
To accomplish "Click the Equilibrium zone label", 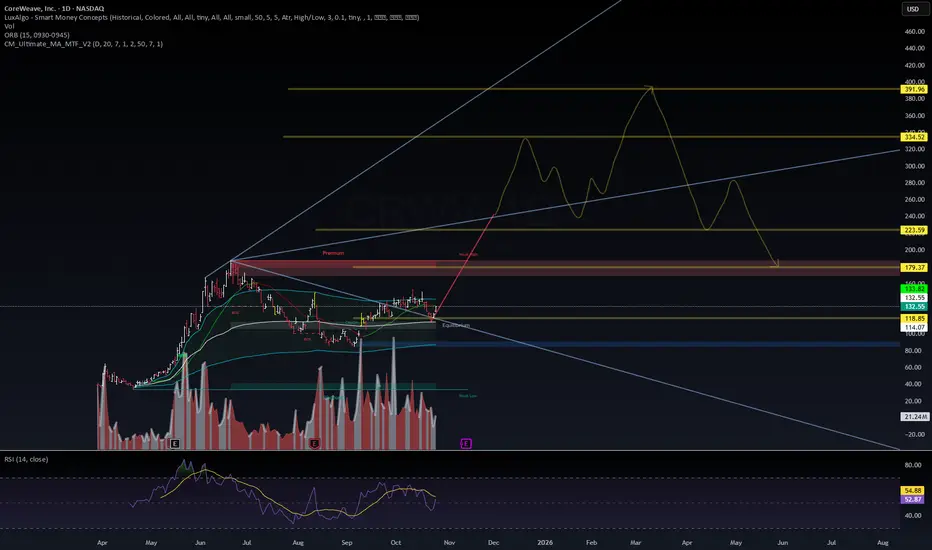I will tap(456, 325).
